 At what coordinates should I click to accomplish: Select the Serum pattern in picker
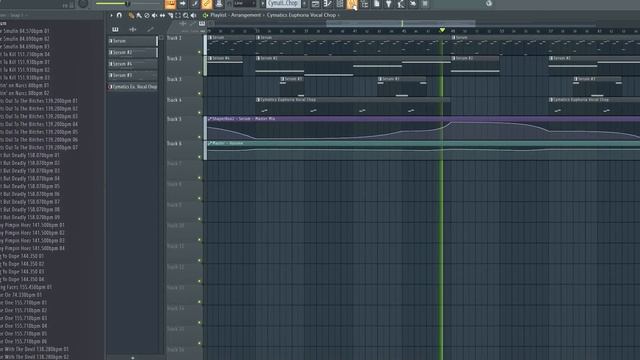(x=133, y=41)
